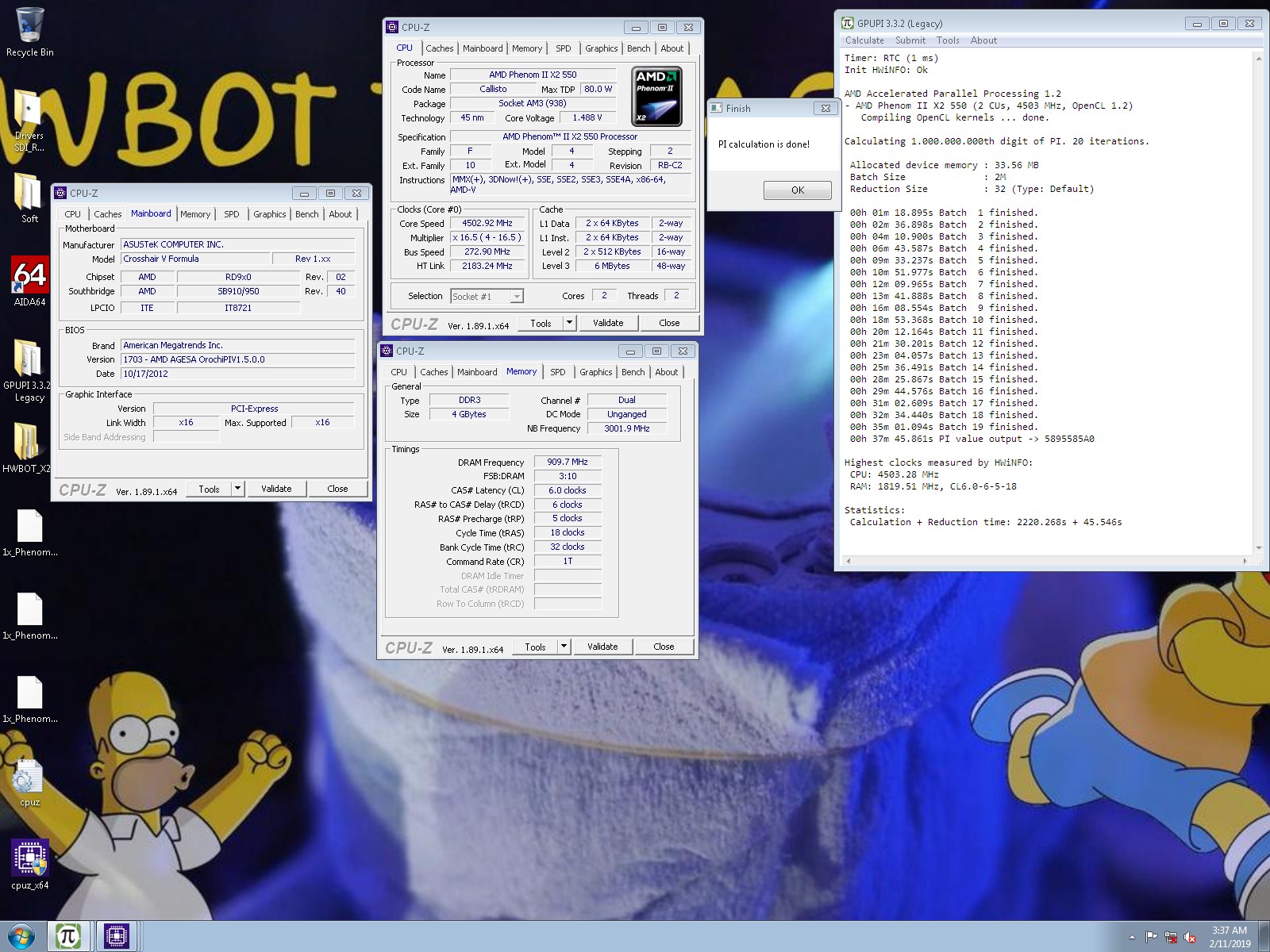Click Validate in the Mainboard window
The height and width of the screenshot is (952, 1270).
tap(276, 489)
